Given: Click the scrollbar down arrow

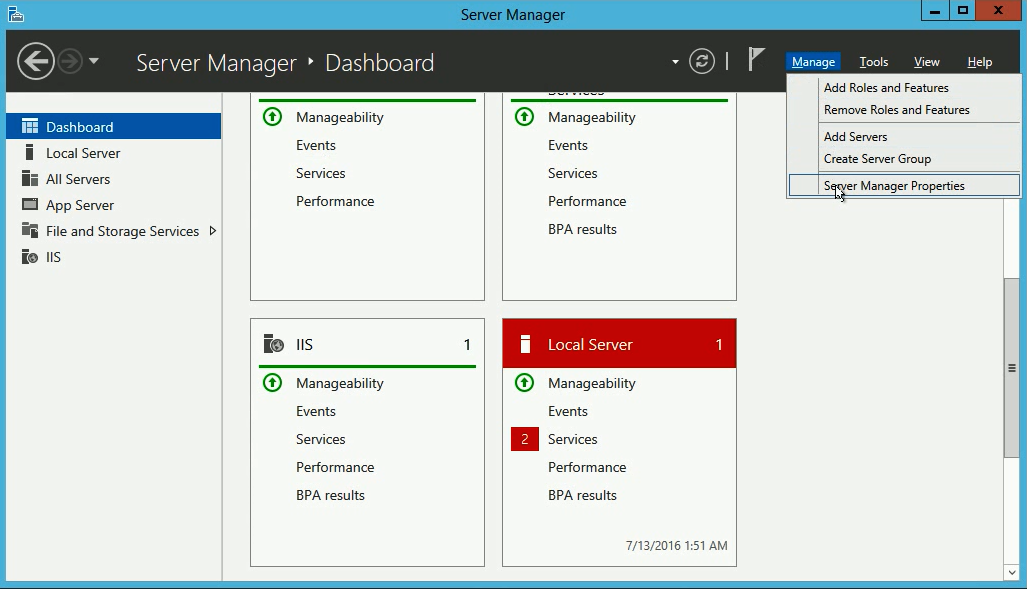Looking at the screenshot, I should pos(1011,573).
